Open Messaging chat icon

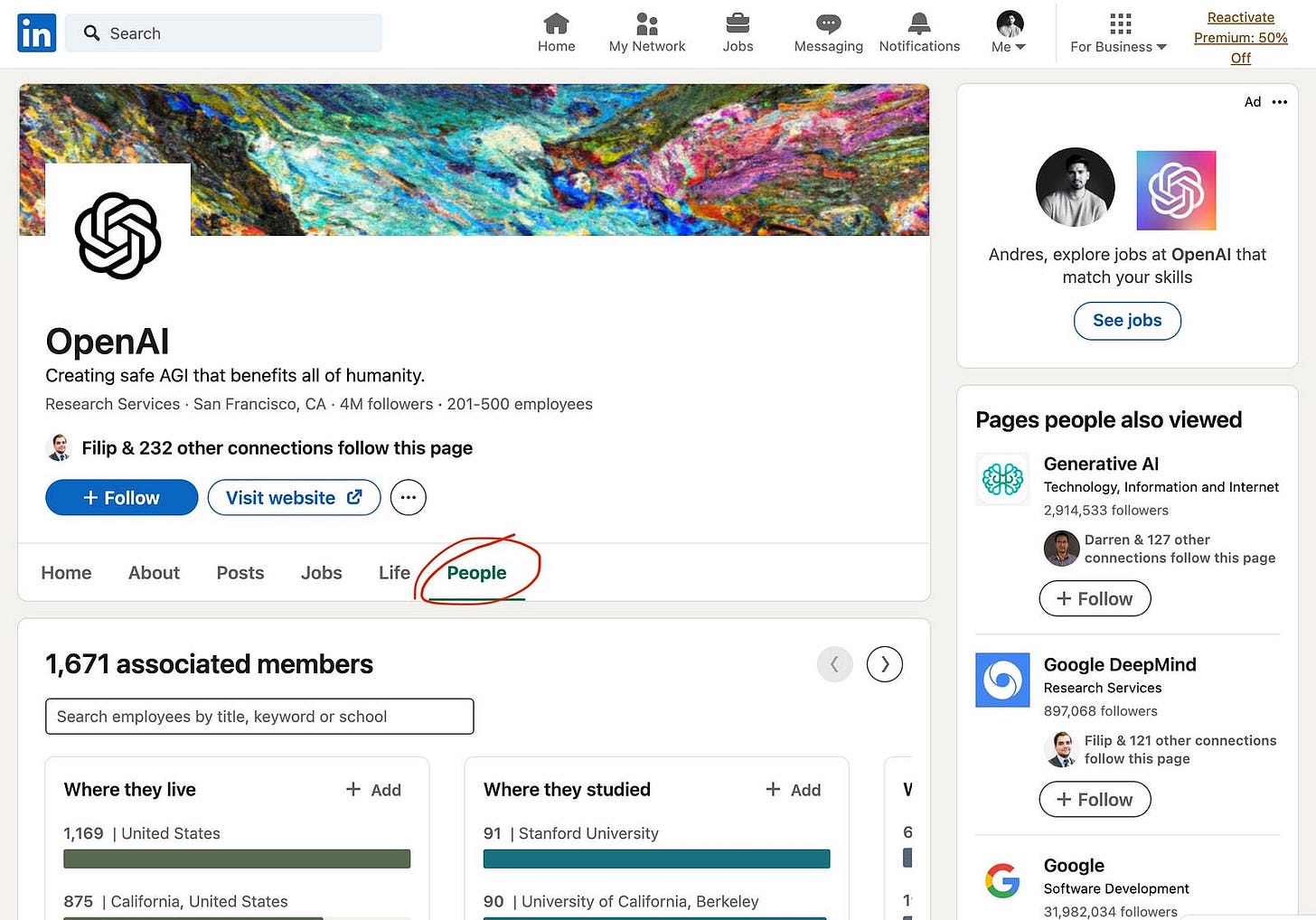click(x=828, y=23)
